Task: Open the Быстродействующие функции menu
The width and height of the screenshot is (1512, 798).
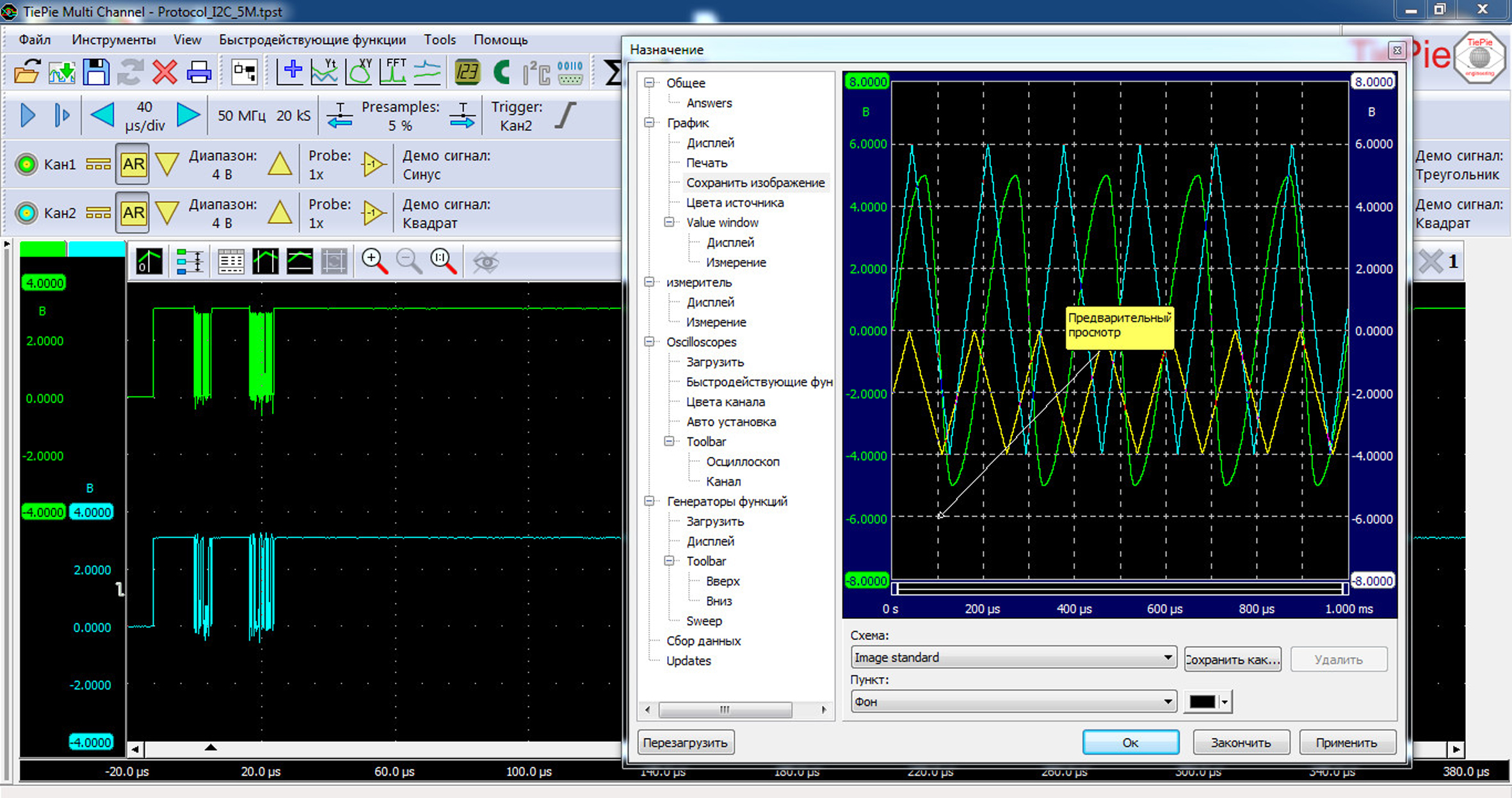Action: [312, 40]
